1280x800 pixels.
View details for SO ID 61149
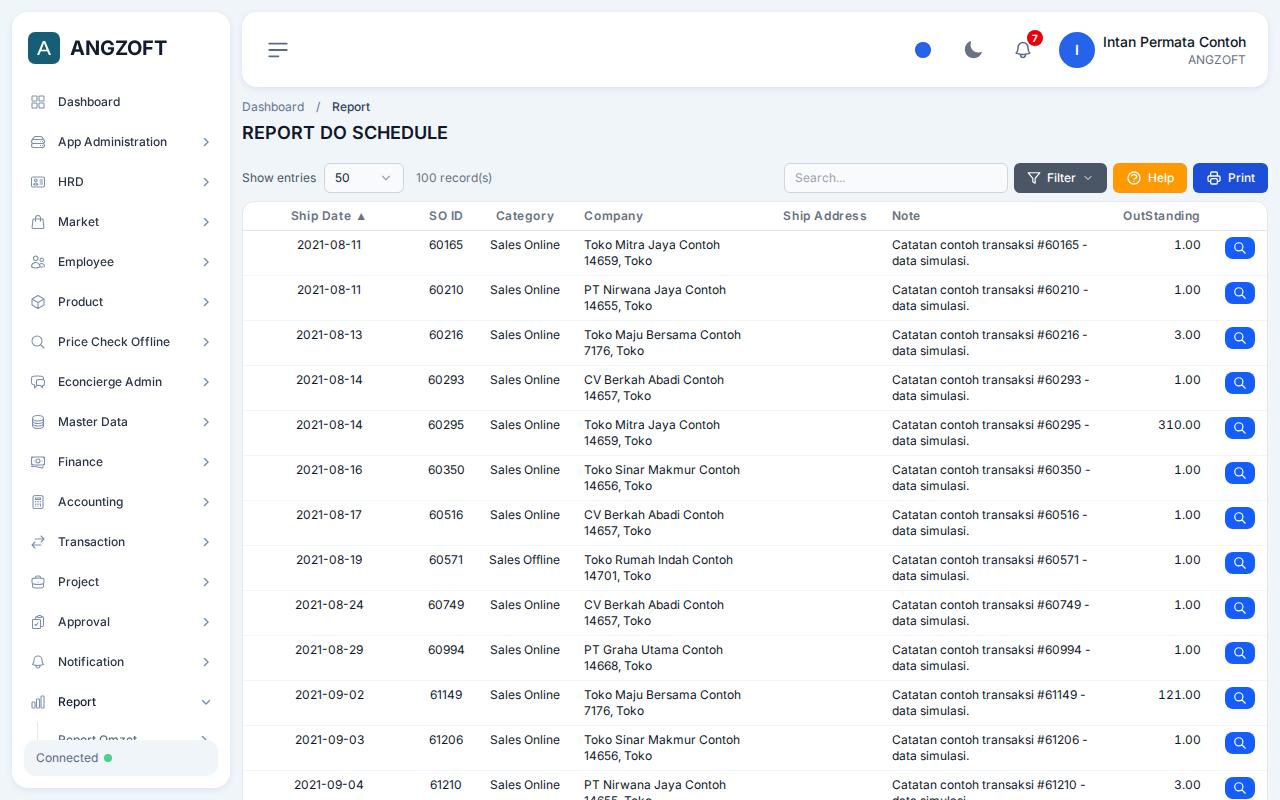(1240, 698)
